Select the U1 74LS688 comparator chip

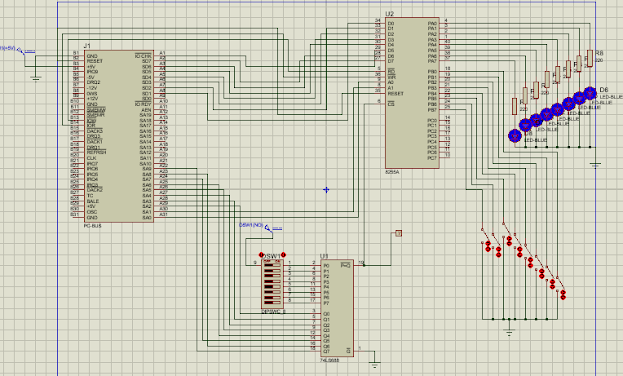337,308
